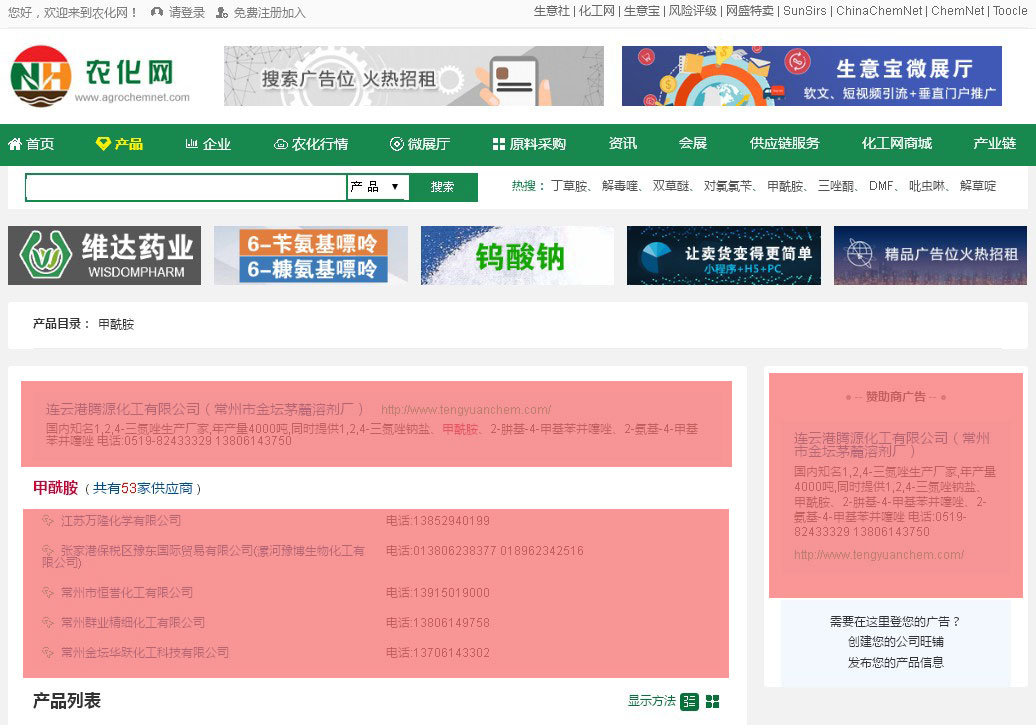This screenshot has height=725, width=1036.
Task: Select hot search term 丁草胺
Action: [569, 186]
